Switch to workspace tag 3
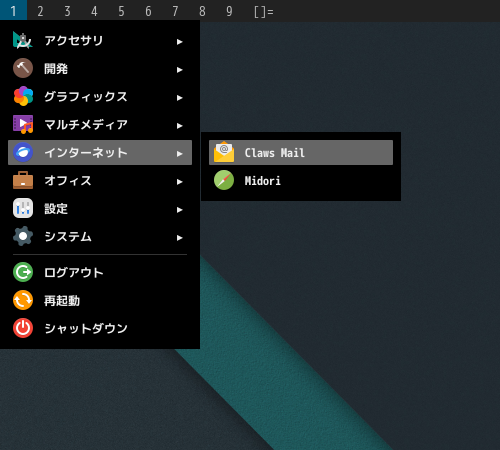Image resolution: width=500 pixels, height=450 pixels. click(x=67, y=11)
